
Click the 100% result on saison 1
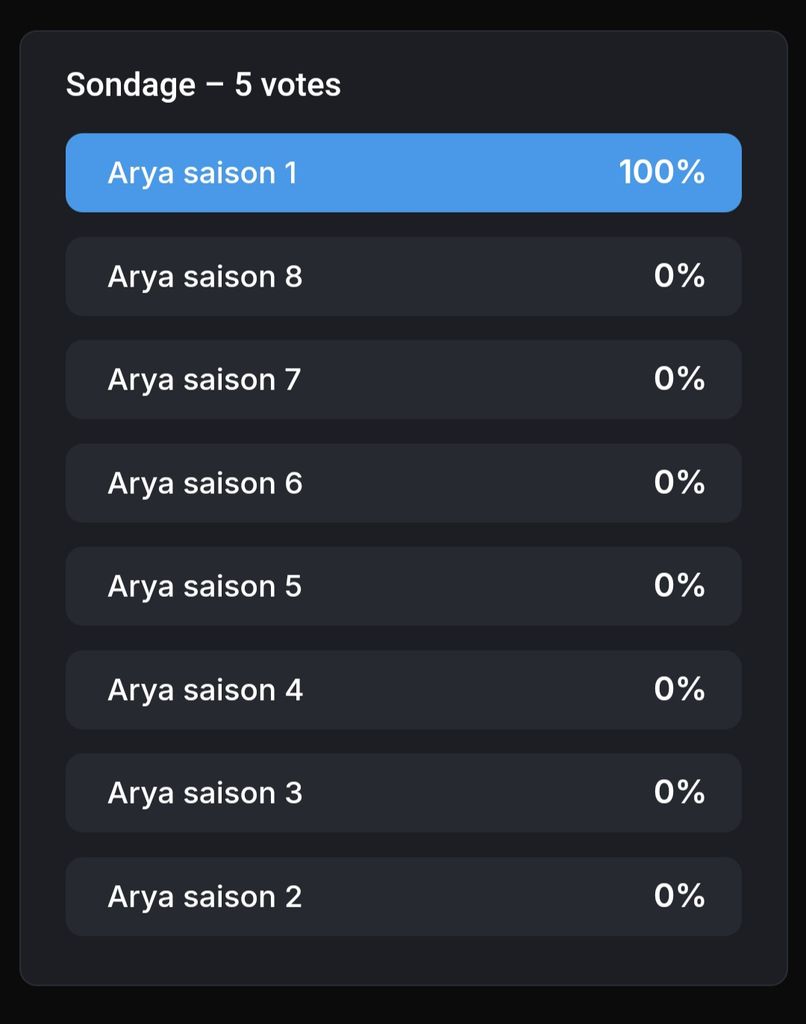(662, 172)
